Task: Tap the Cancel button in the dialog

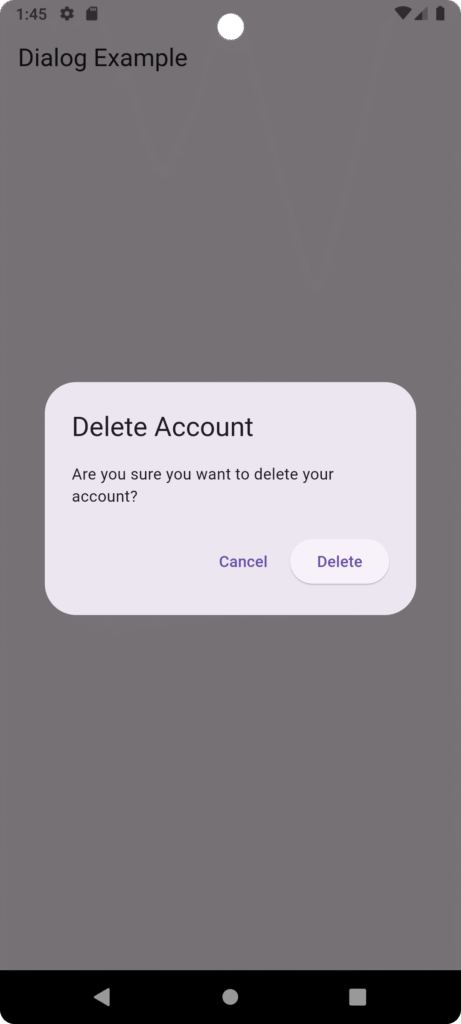Action: pyautogui.click(x=243, y=562)
